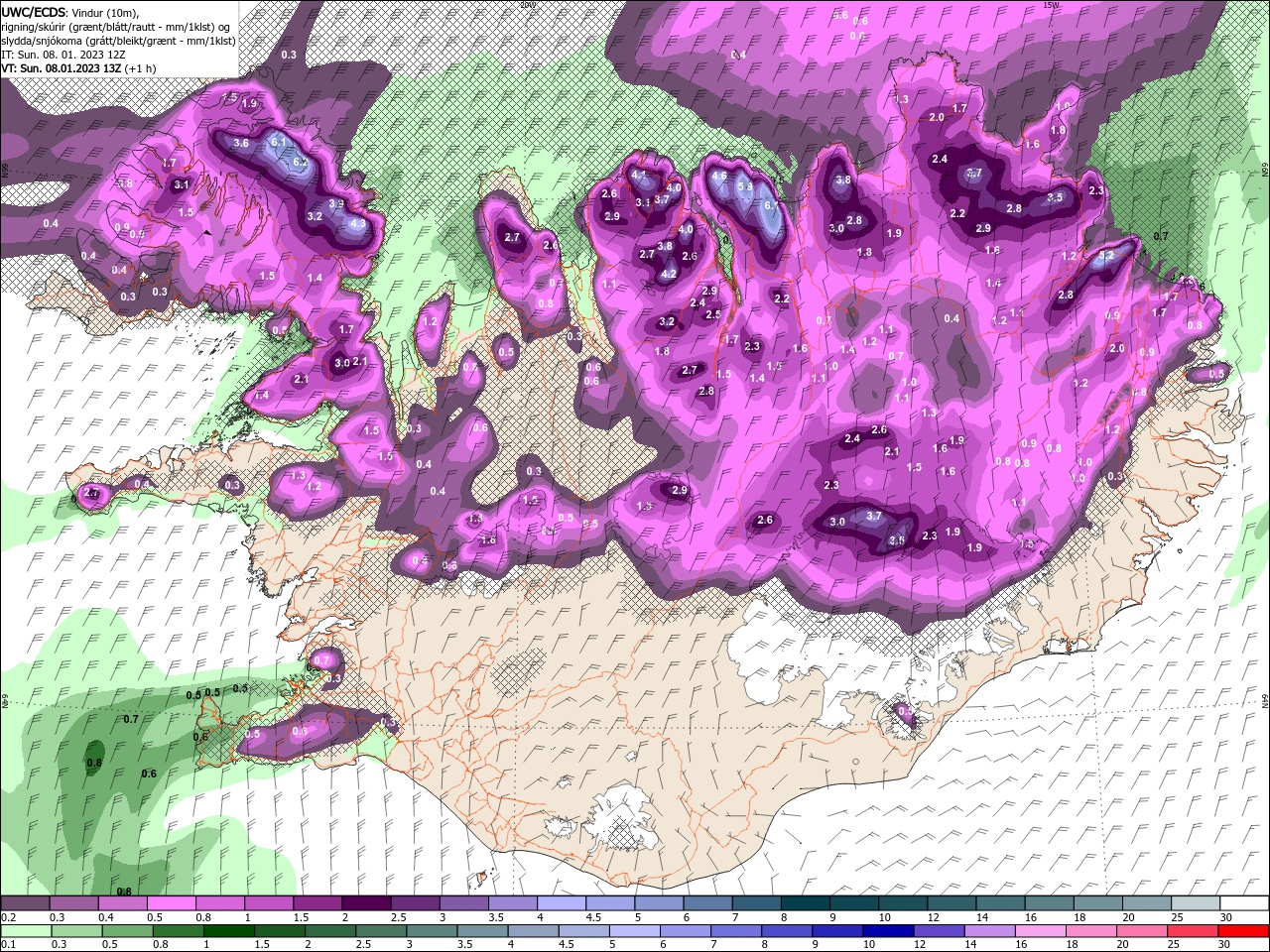Screen dimensions: 1270x952
Task: Click the UWC/ECDS title text
Action: (34, 11)
